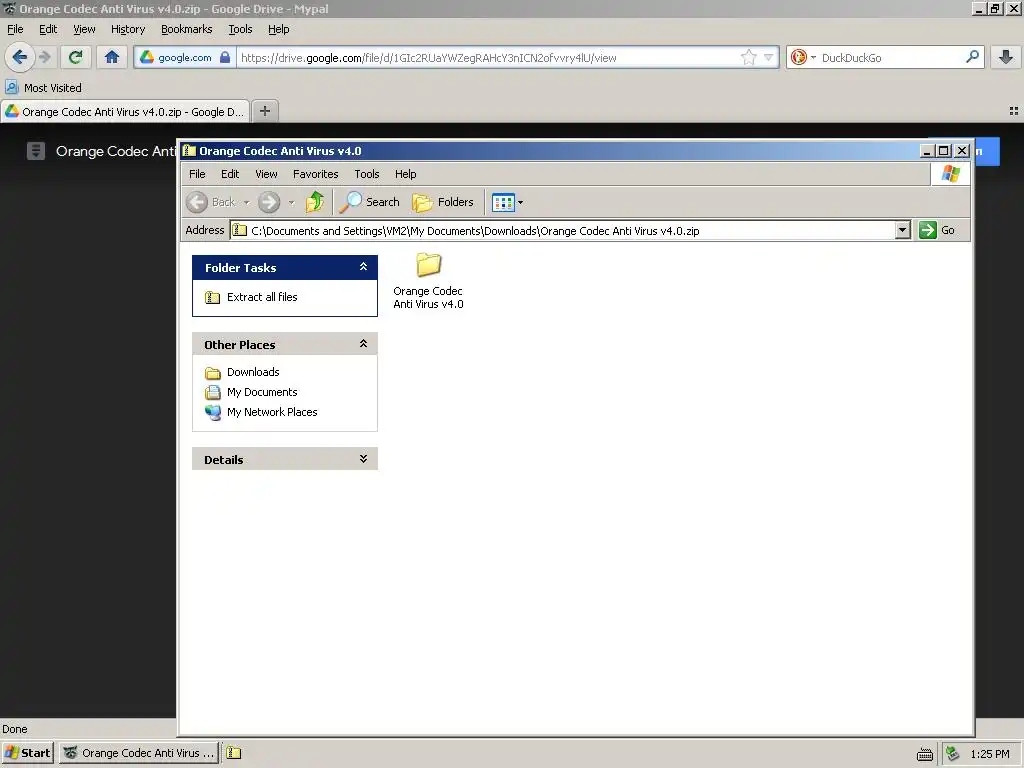The height and width of the screenshot is (768, 1024).
Task: Open Downloads under Other Places
Action: coord(242,372)
